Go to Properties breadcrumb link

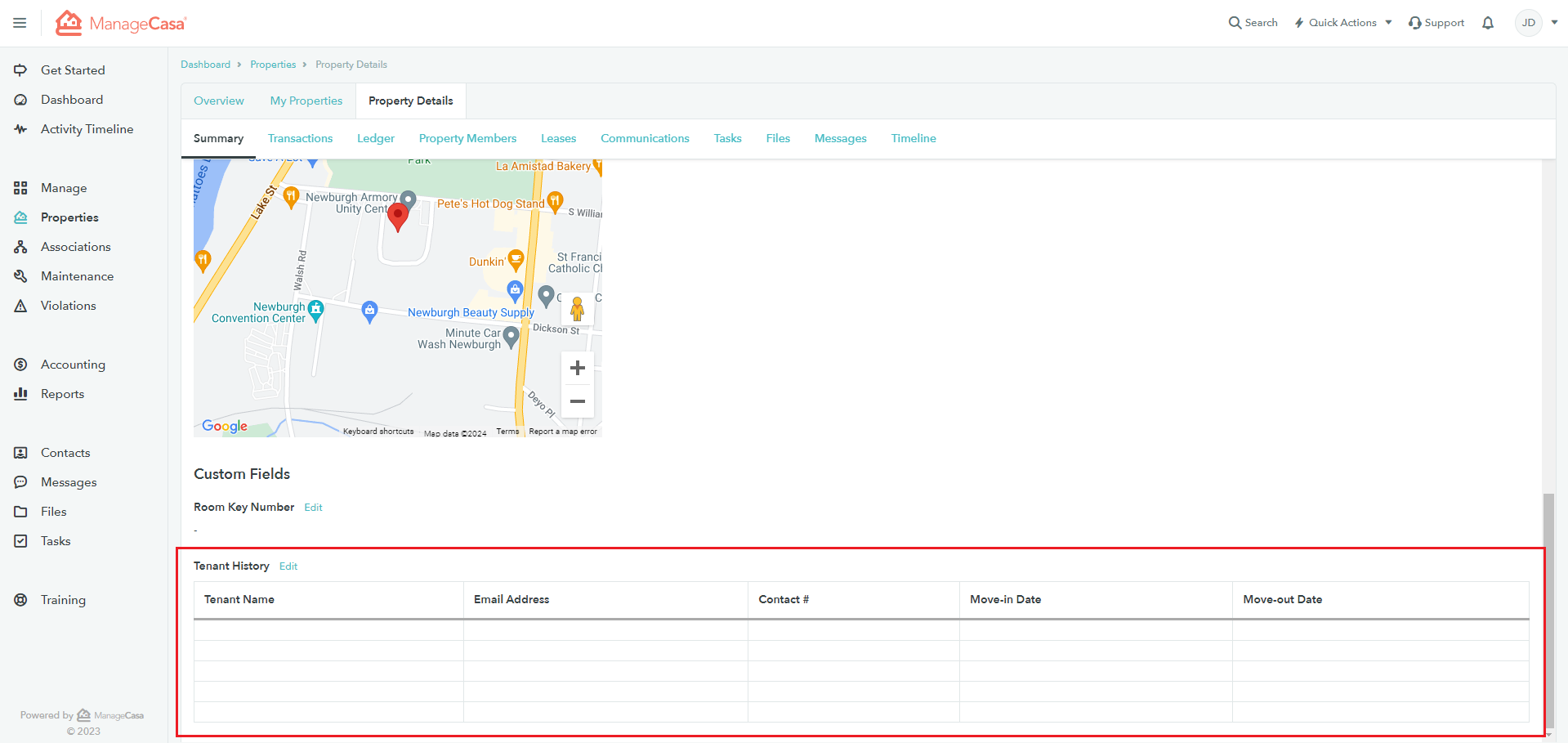pos(273,65)
